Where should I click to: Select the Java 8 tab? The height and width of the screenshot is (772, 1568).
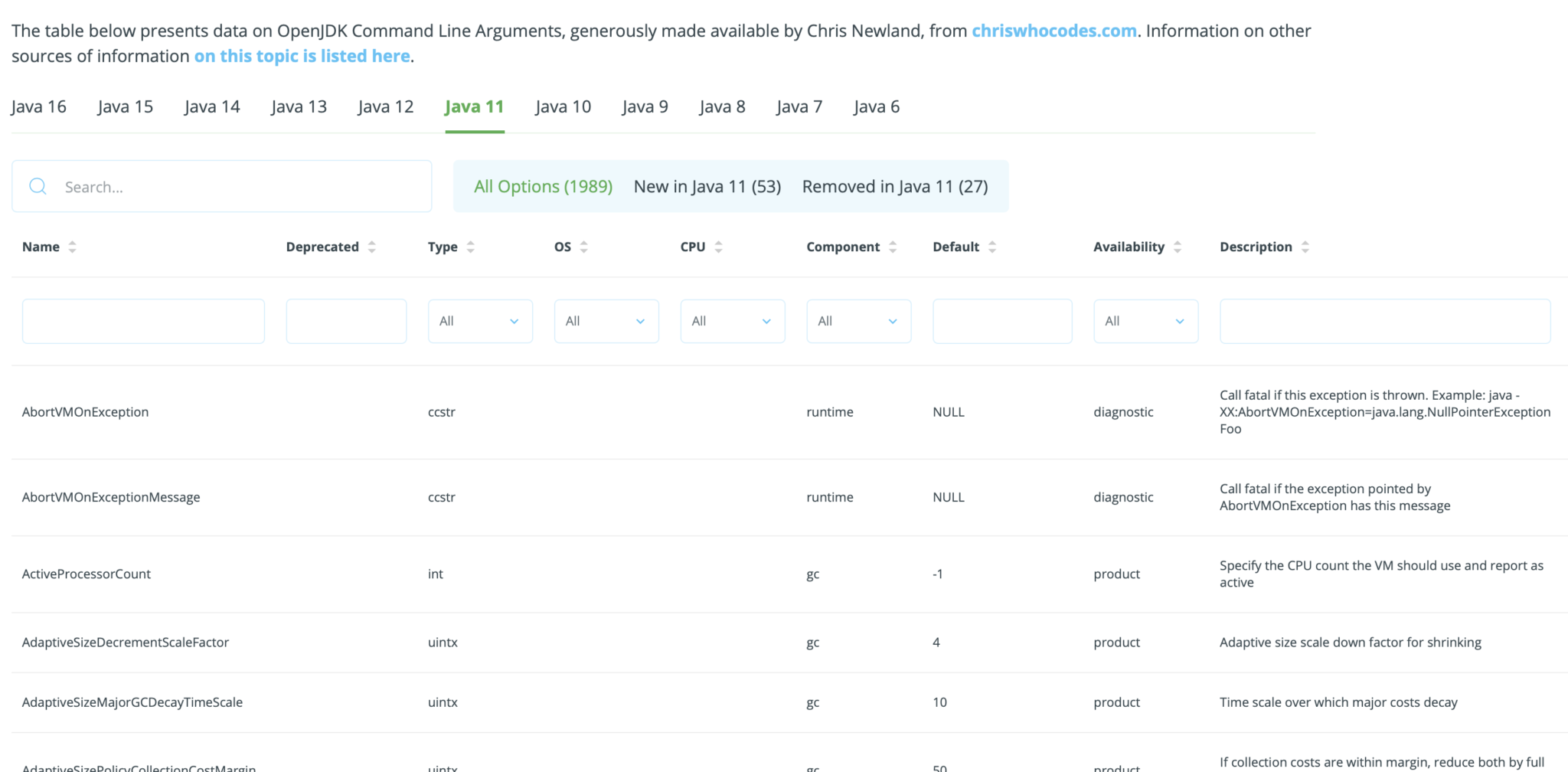pos(722,106)
